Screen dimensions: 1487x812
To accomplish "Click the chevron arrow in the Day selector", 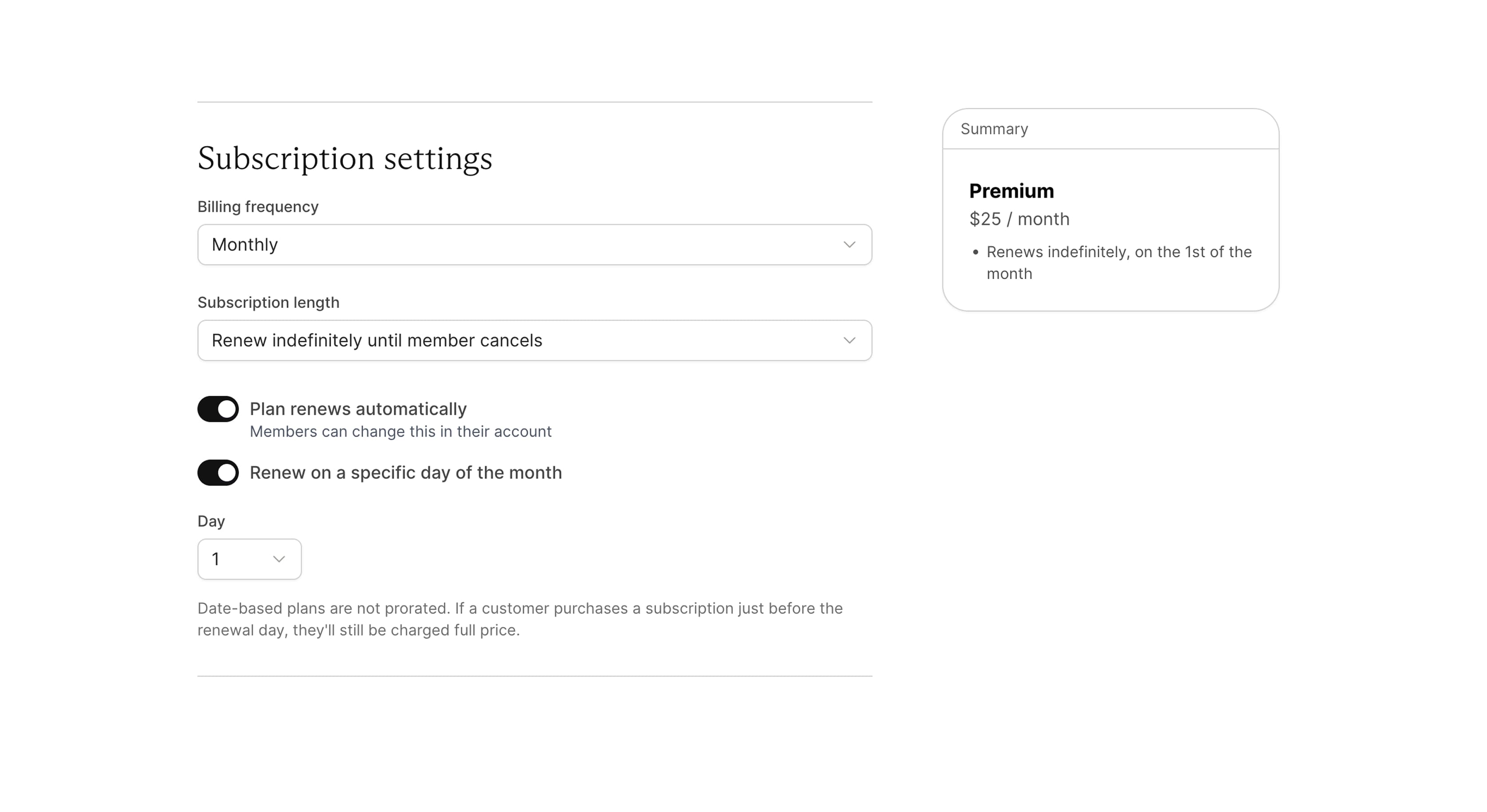I will [x=279, y=559].
